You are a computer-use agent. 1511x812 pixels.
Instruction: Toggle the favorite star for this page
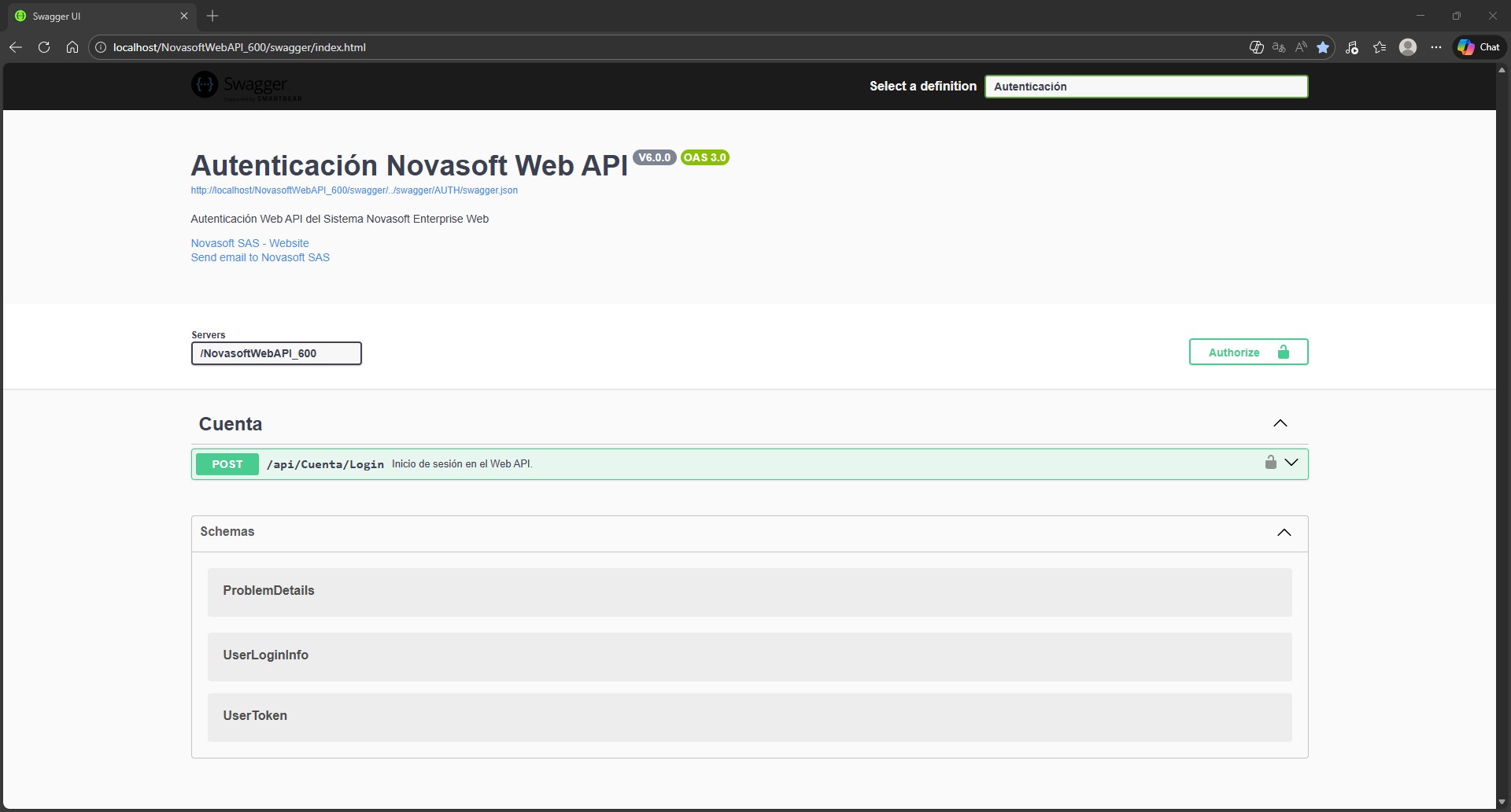click(x=1323, y=47)
